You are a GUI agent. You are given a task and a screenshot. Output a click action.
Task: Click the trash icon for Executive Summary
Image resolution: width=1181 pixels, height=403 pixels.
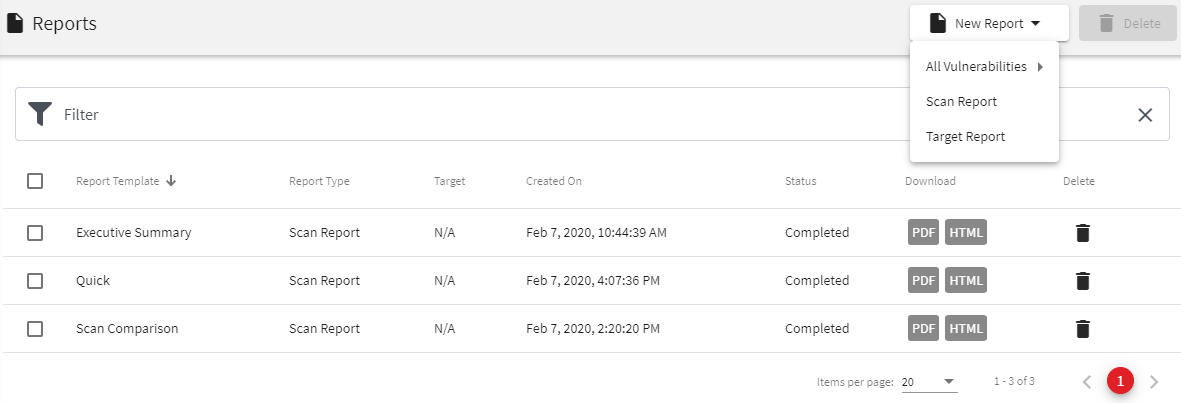pyautogui.click(x=1082, y=233)
